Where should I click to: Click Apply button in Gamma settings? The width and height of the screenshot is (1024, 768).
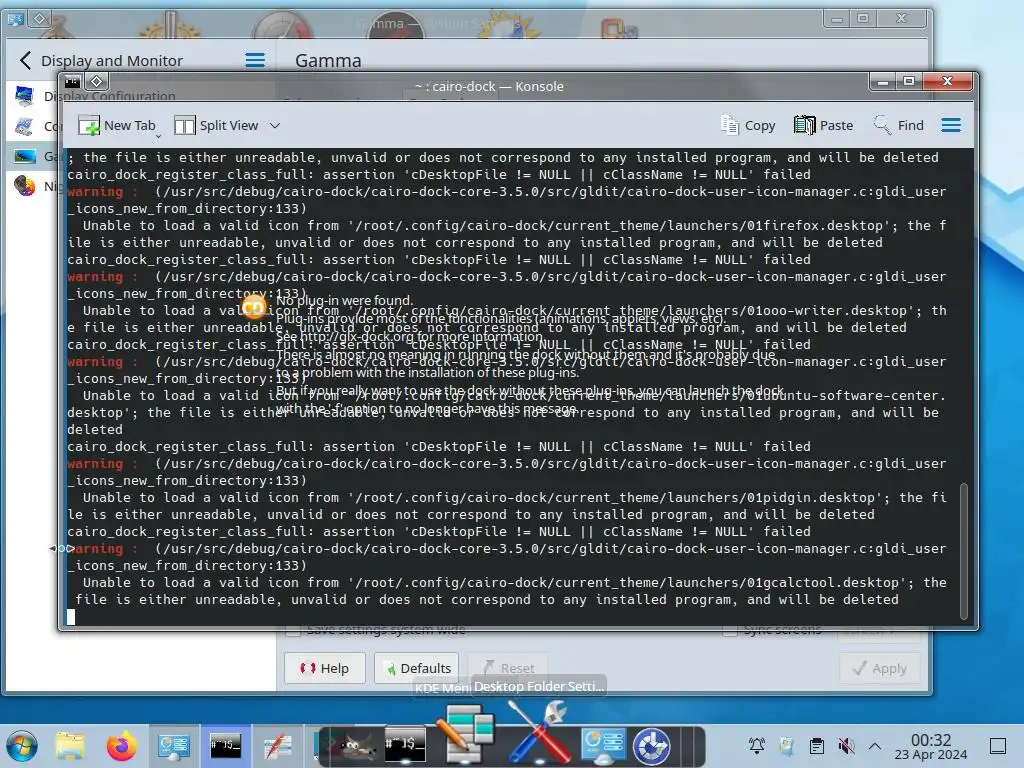pos(880,668)
